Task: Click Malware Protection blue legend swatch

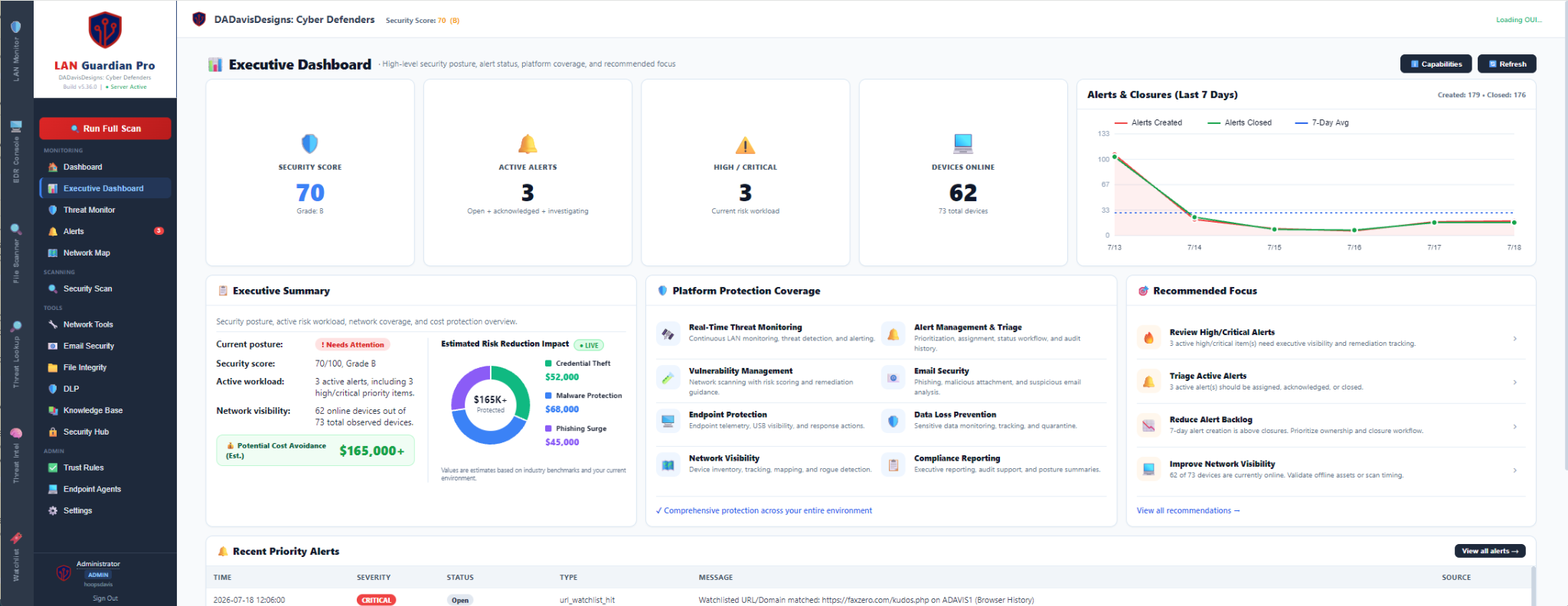Action: pyautogui.click(x=548, y=396)
